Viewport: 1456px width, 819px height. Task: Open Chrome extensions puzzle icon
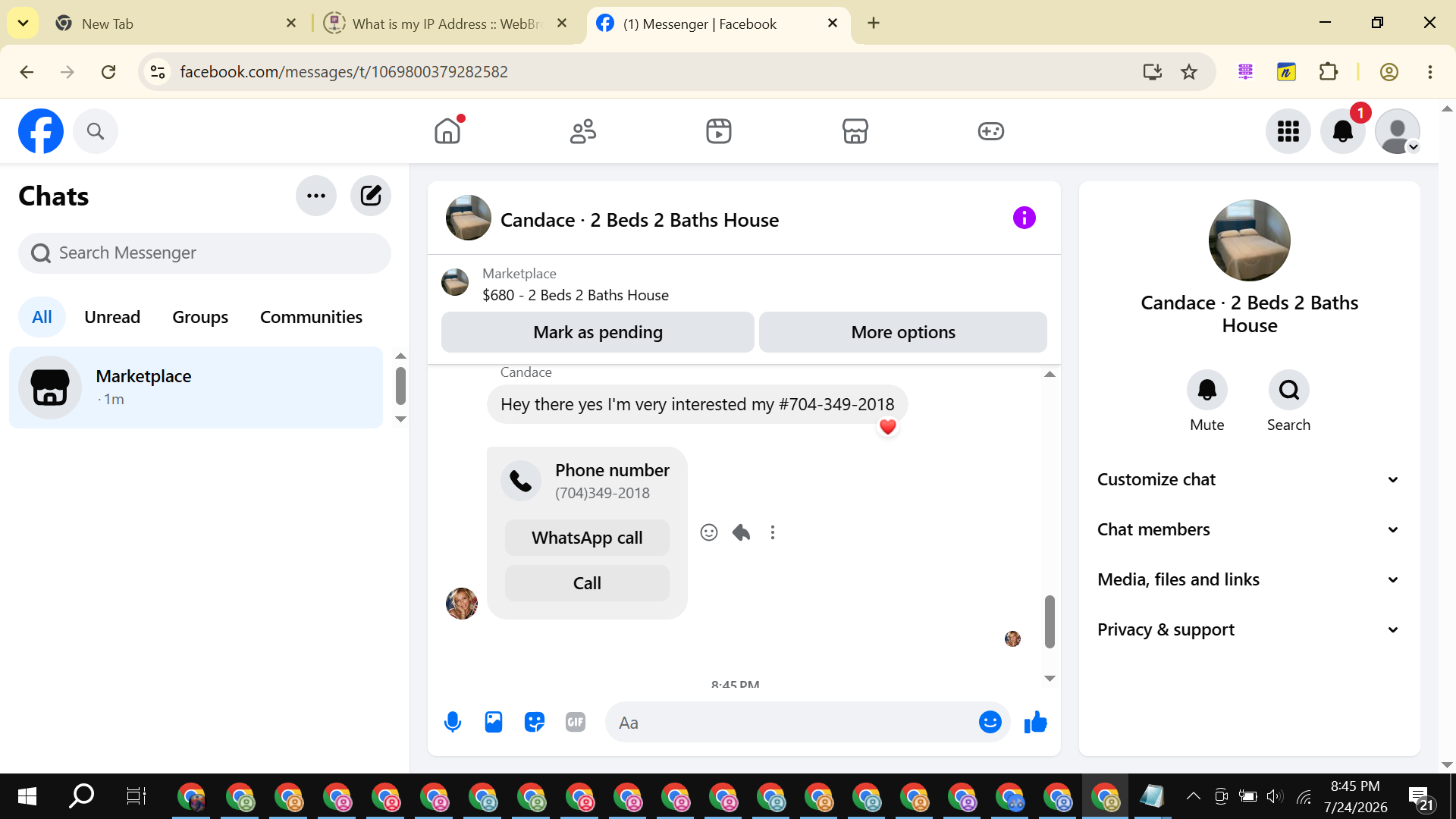1329,72
